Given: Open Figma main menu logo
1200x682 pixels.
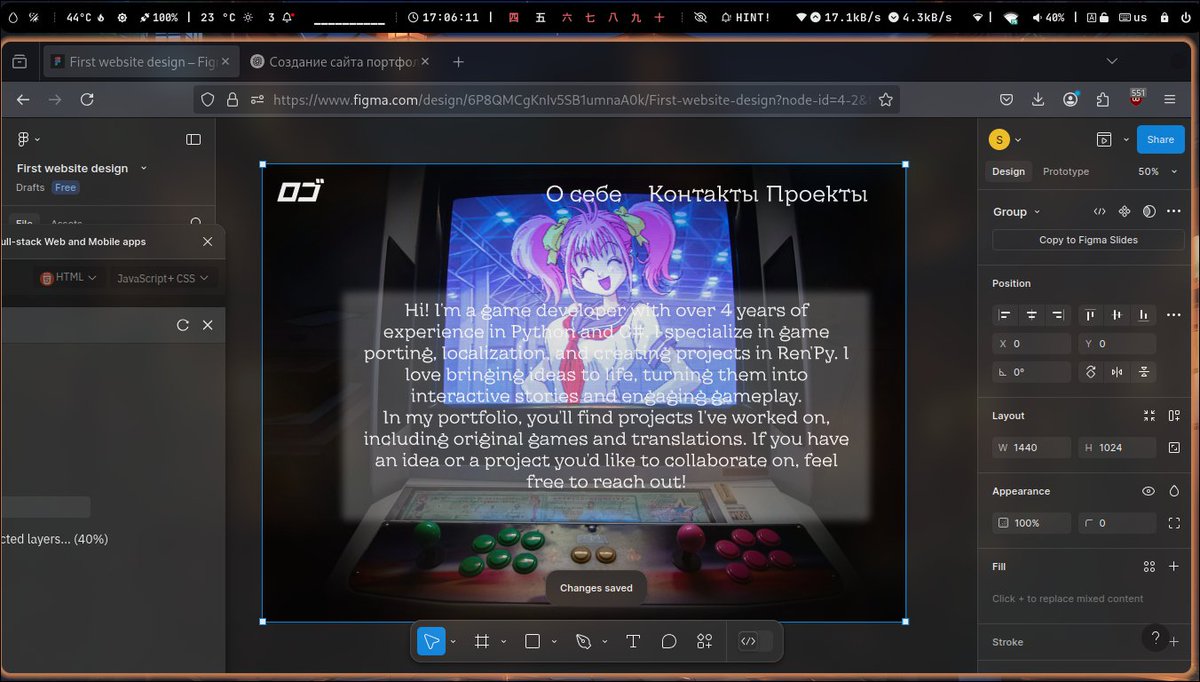Looking at the screenshot, I should [x=28, y=140].
